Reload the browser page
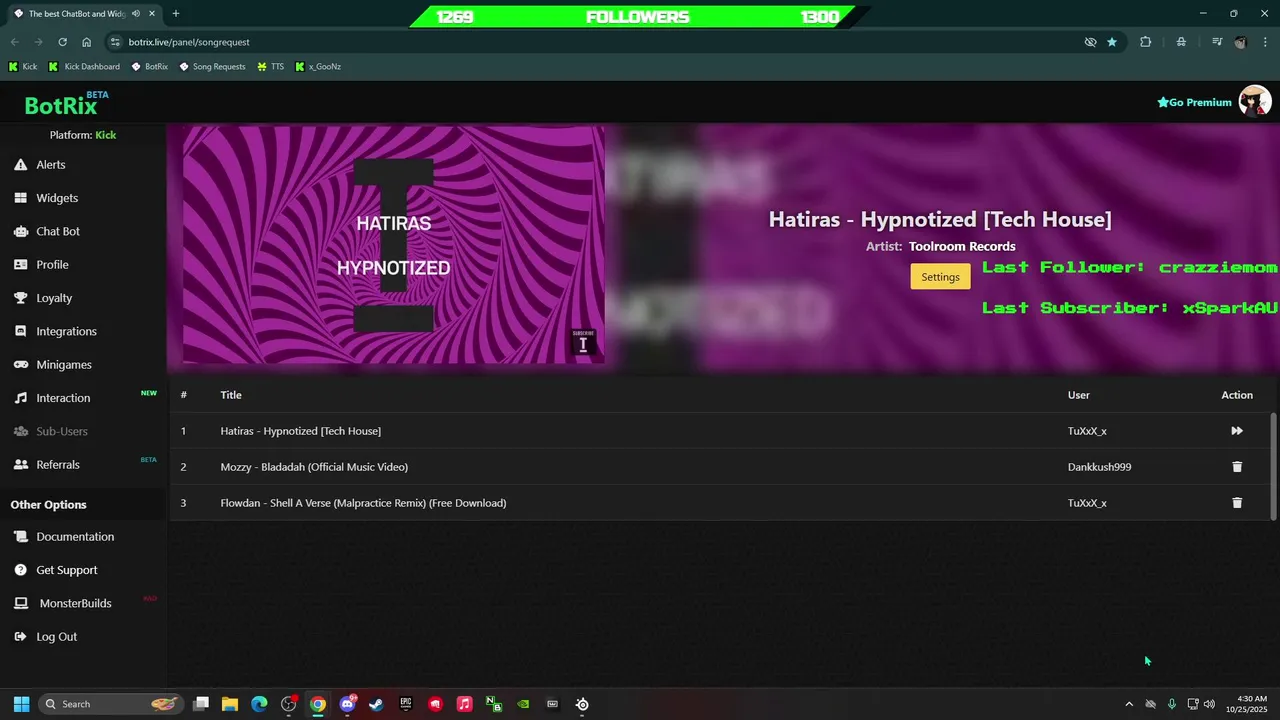1280x720 pixels. point(62,42)
